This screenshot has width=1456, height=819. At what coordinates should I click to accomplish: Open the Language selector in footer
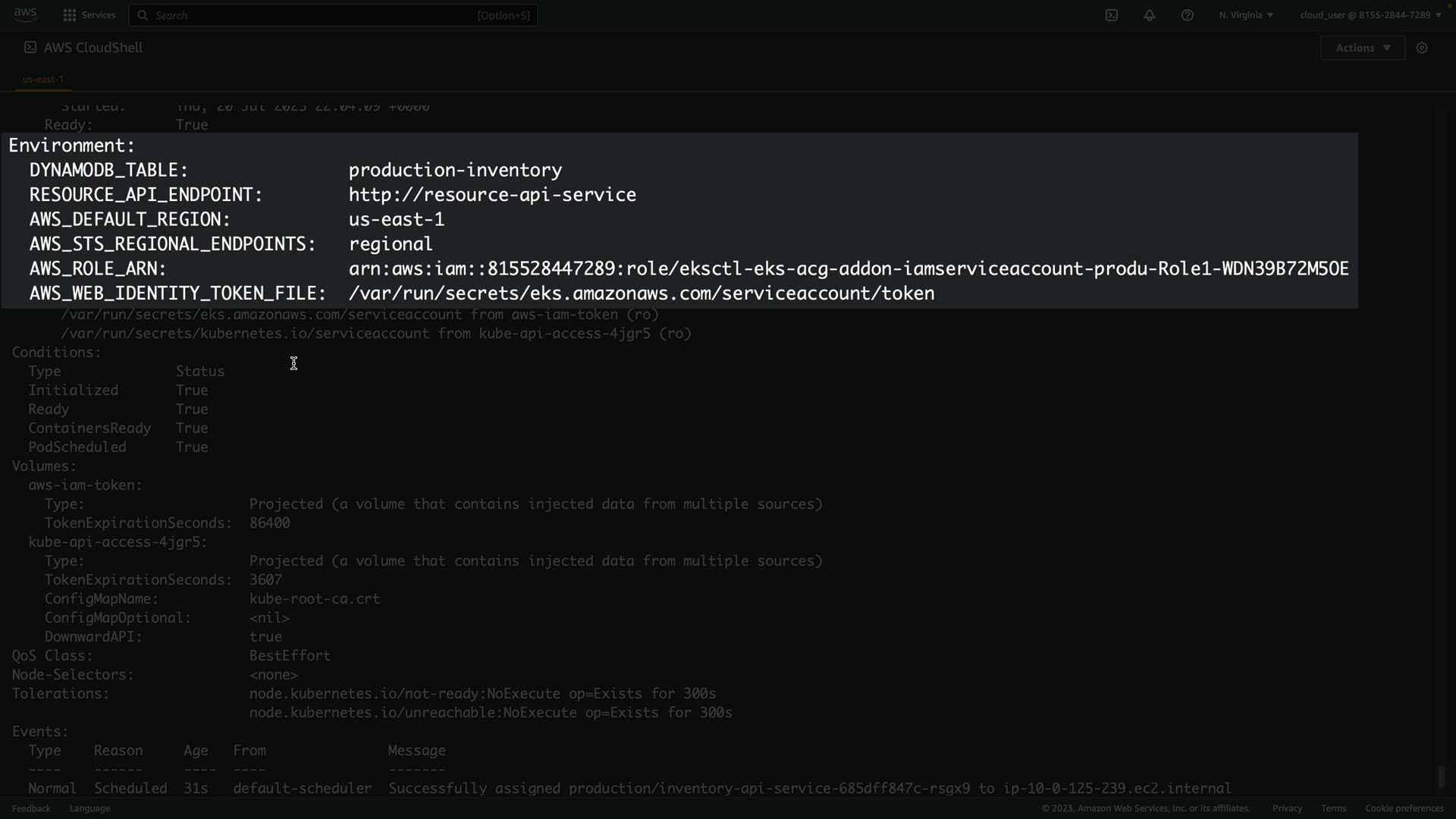[x=89, y=808]
